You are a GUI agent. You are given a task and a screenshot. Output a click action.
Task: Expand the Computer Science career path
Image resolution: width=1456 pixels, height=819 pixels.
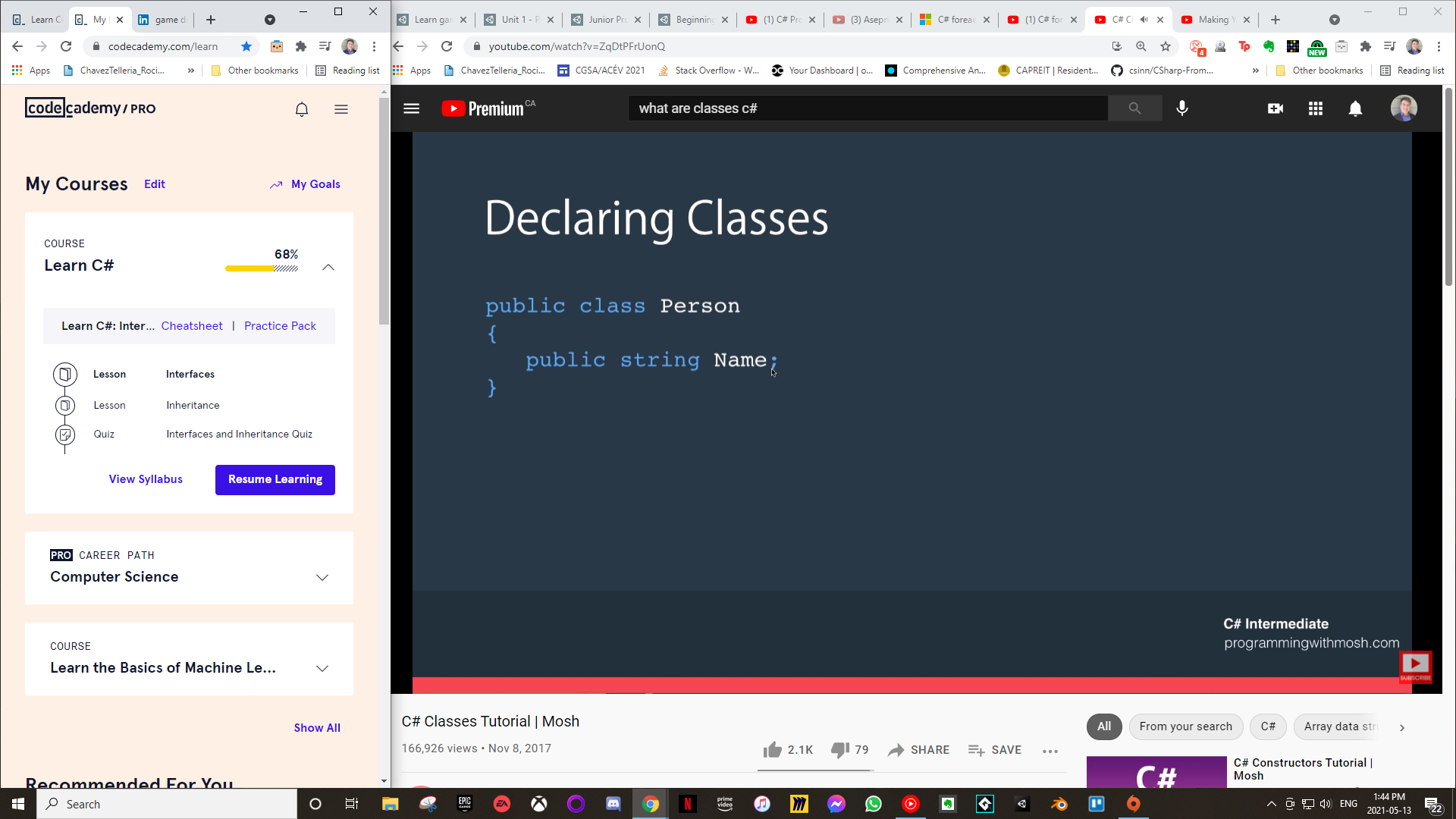[322, 577]
